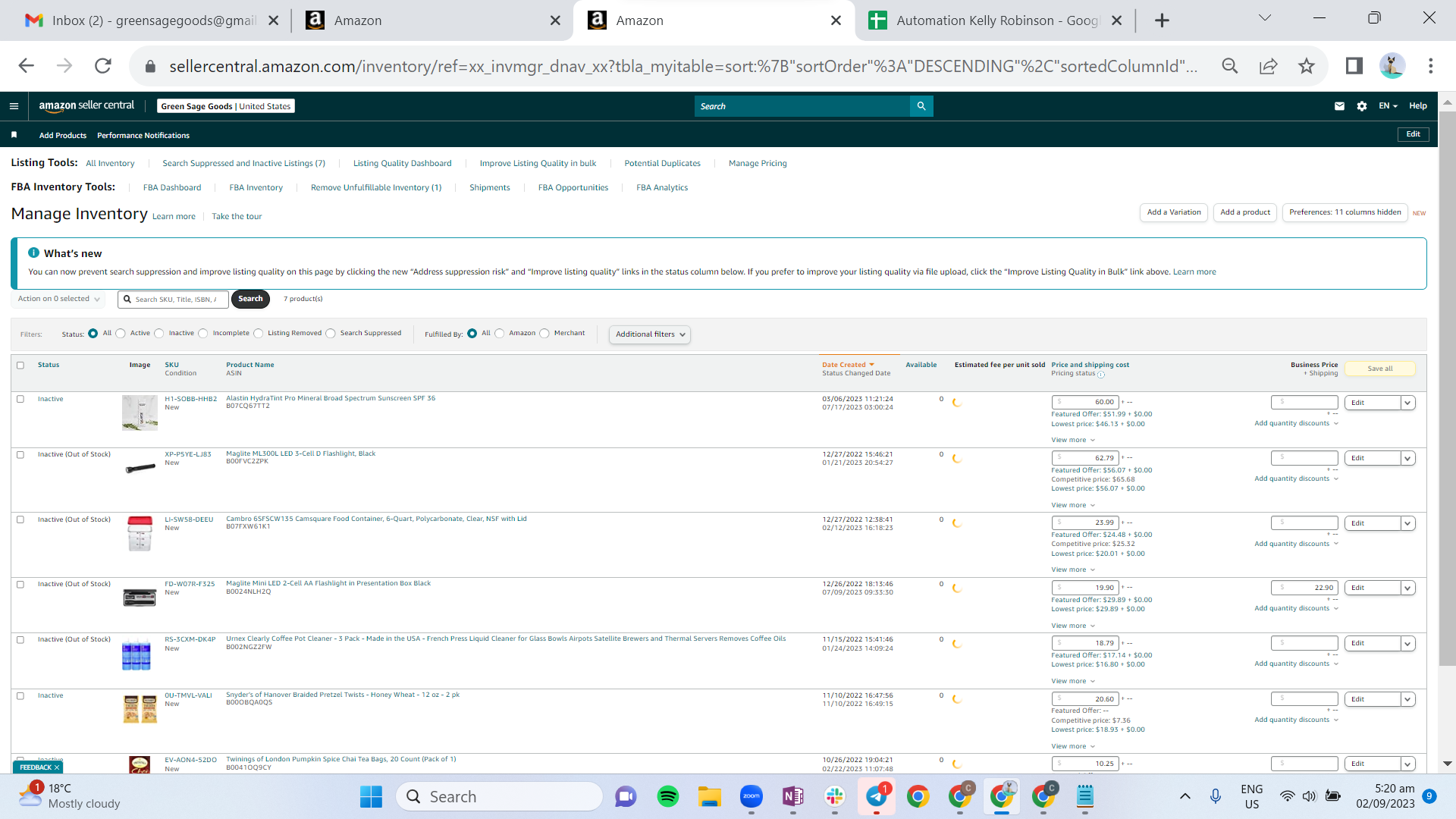
Task: Click the Add a Variation button
Action: (x=1174, y=213)
